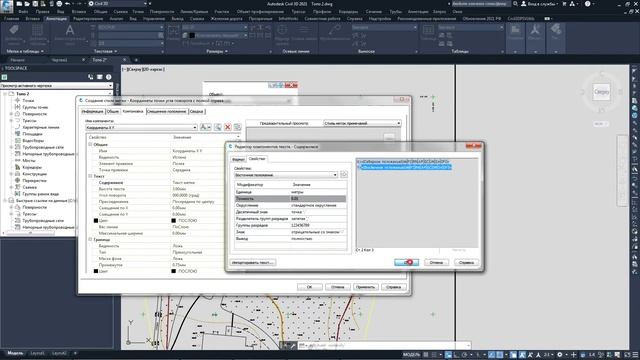The image size is (640, 360).
Task: Open the workspace switching gear in the status bar
Action: point(560,355)
